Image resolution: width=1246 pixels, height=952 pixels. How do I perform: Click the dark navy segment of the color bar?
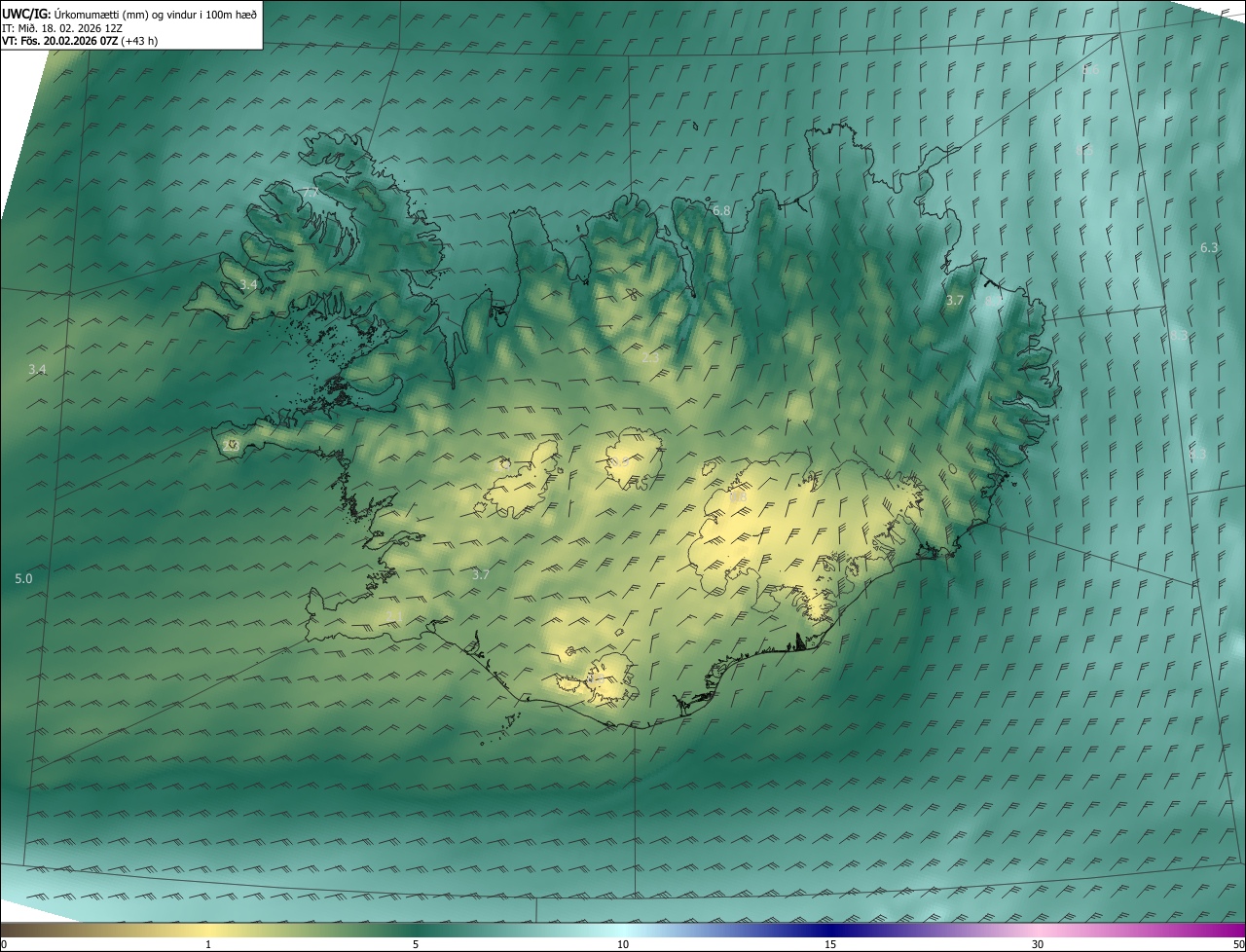(830, 931)
